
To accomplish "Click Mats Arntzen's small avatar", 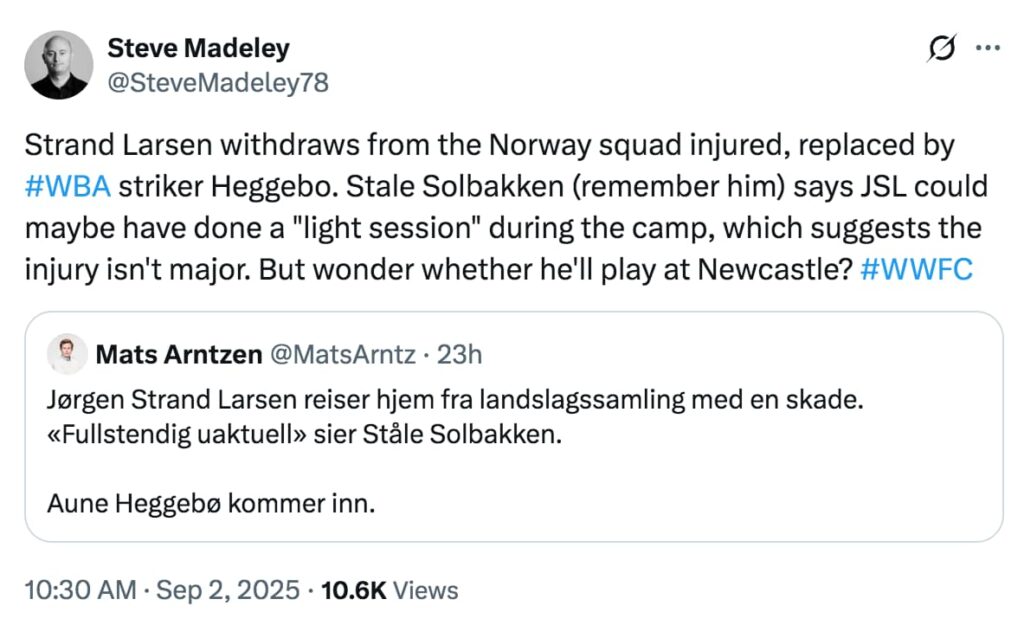I will tap(67, 354).
